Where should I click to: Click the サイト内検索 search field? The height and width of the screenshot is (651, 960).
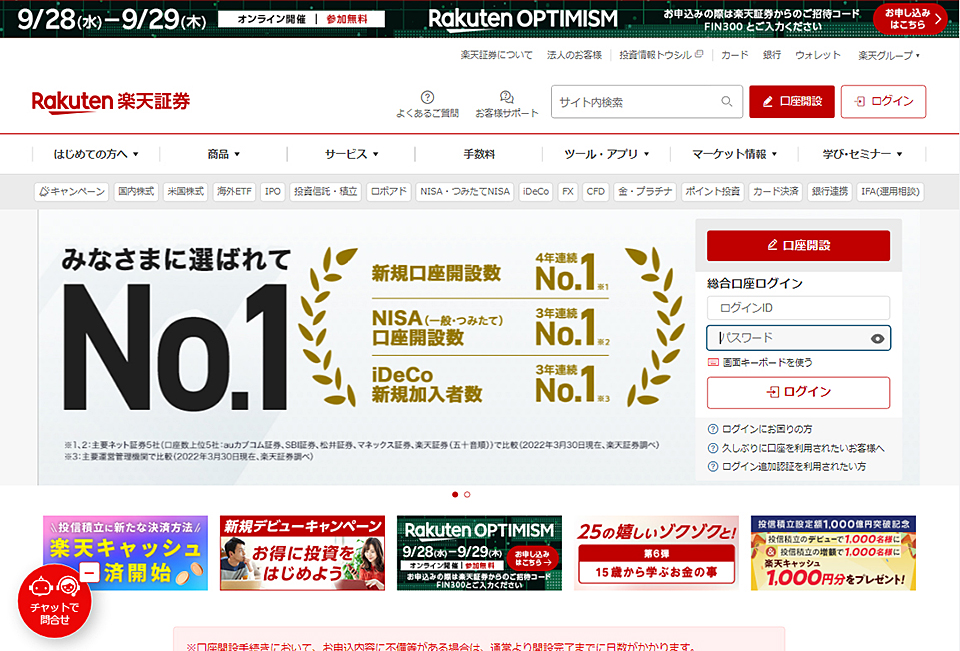tap(647, 102)
